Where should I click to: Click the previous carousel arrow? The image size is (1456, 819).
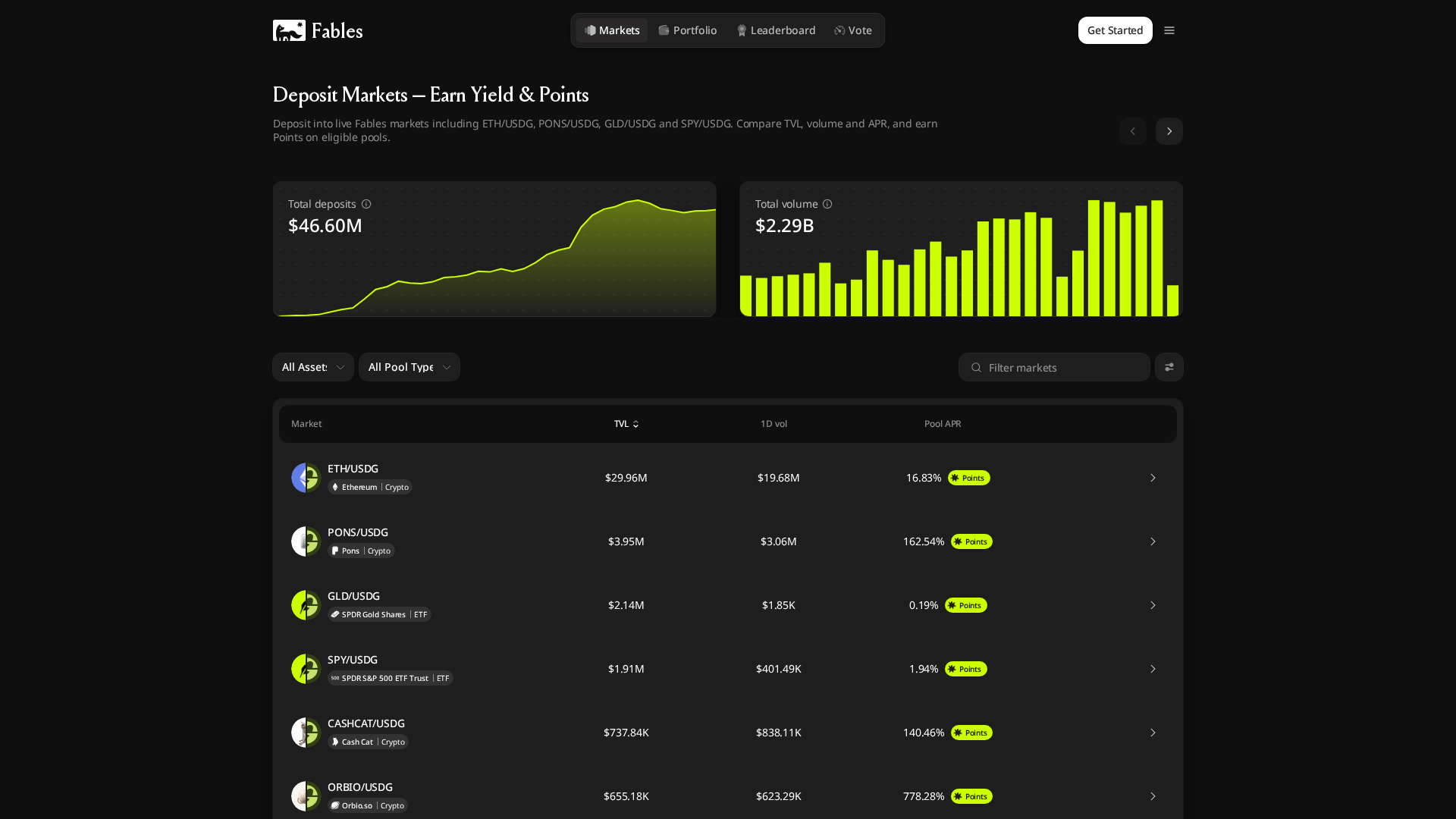tap(1133, 131)
